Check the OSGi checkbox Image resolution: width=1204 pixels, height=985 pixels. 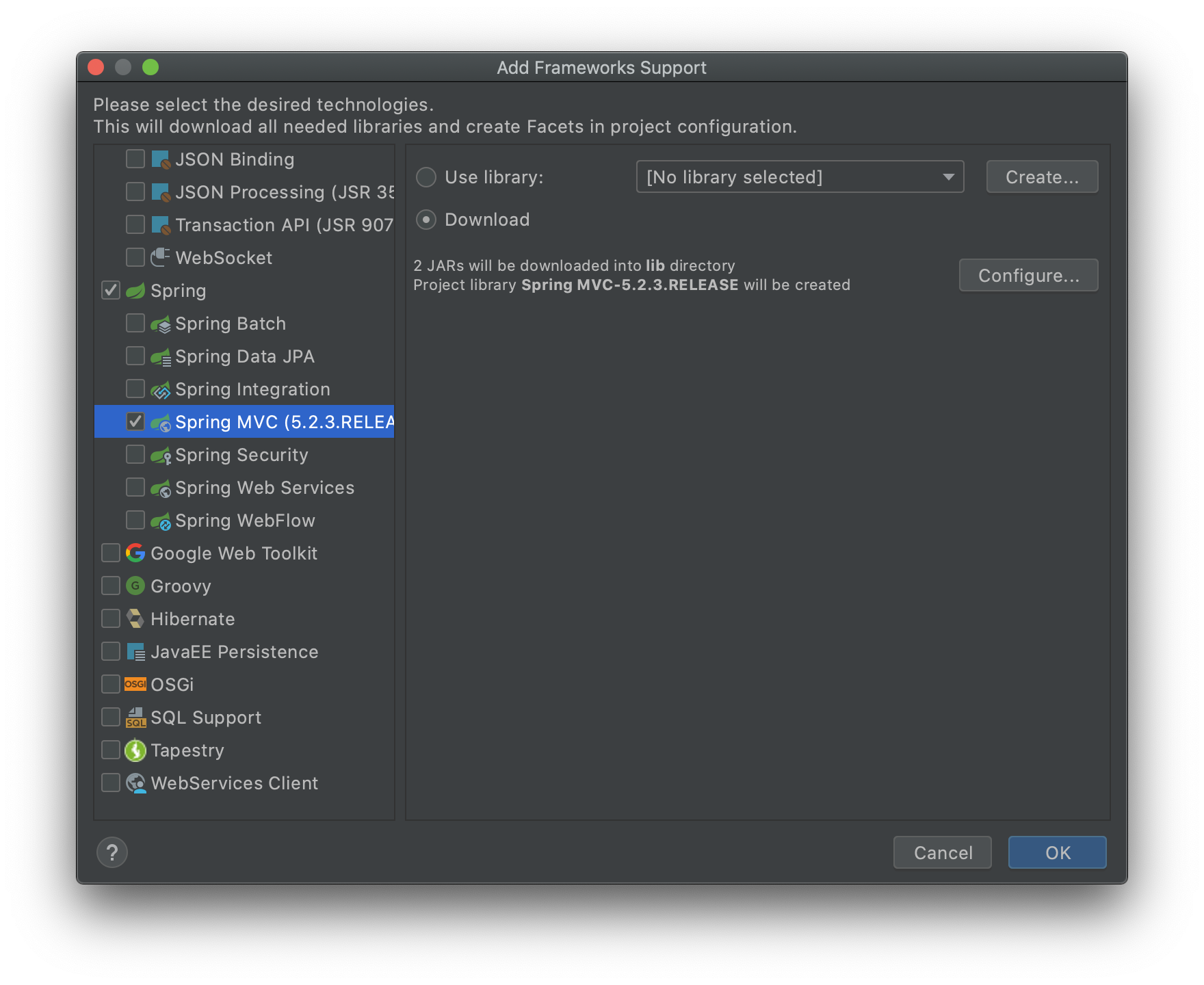click(x=111, y=684)
